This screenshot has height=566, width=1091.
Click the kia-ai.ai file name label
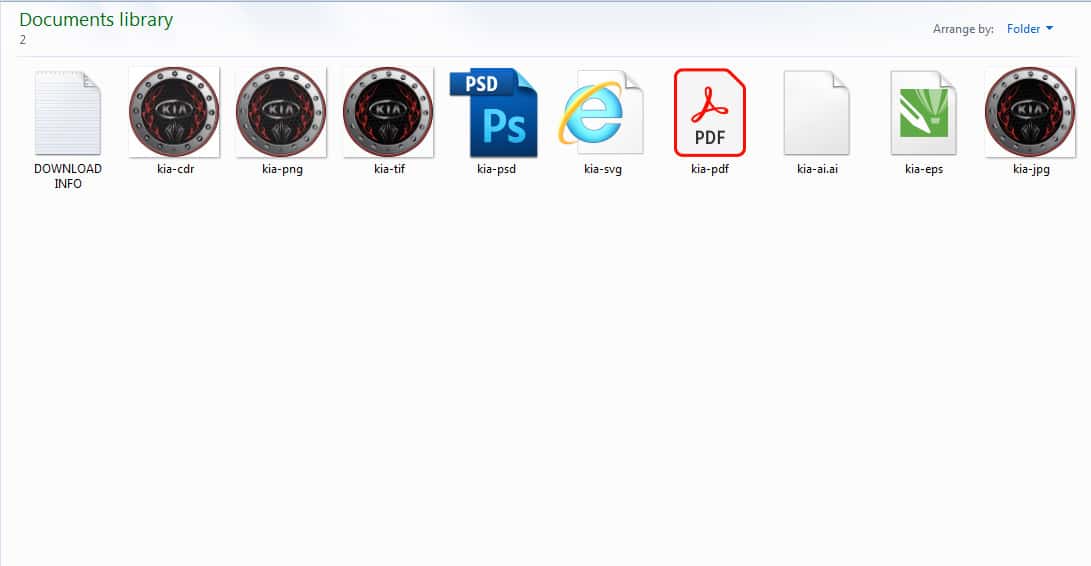pos(817,170)
